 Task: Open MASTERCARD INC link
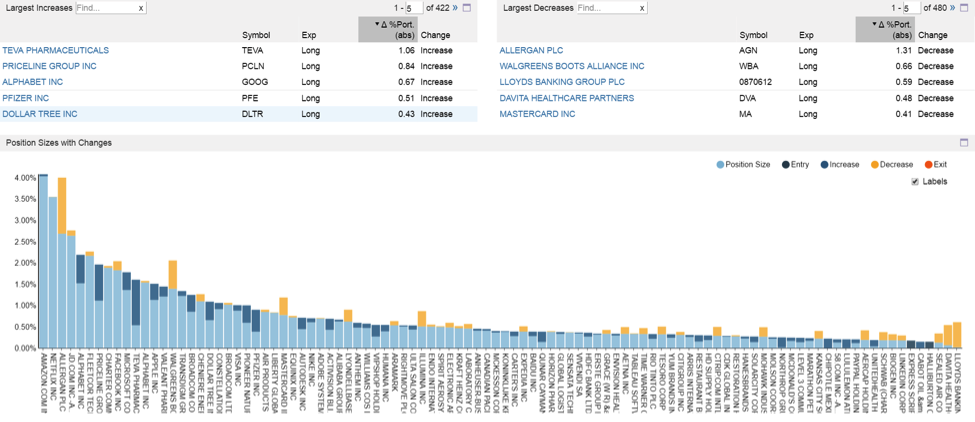[537, 114]
